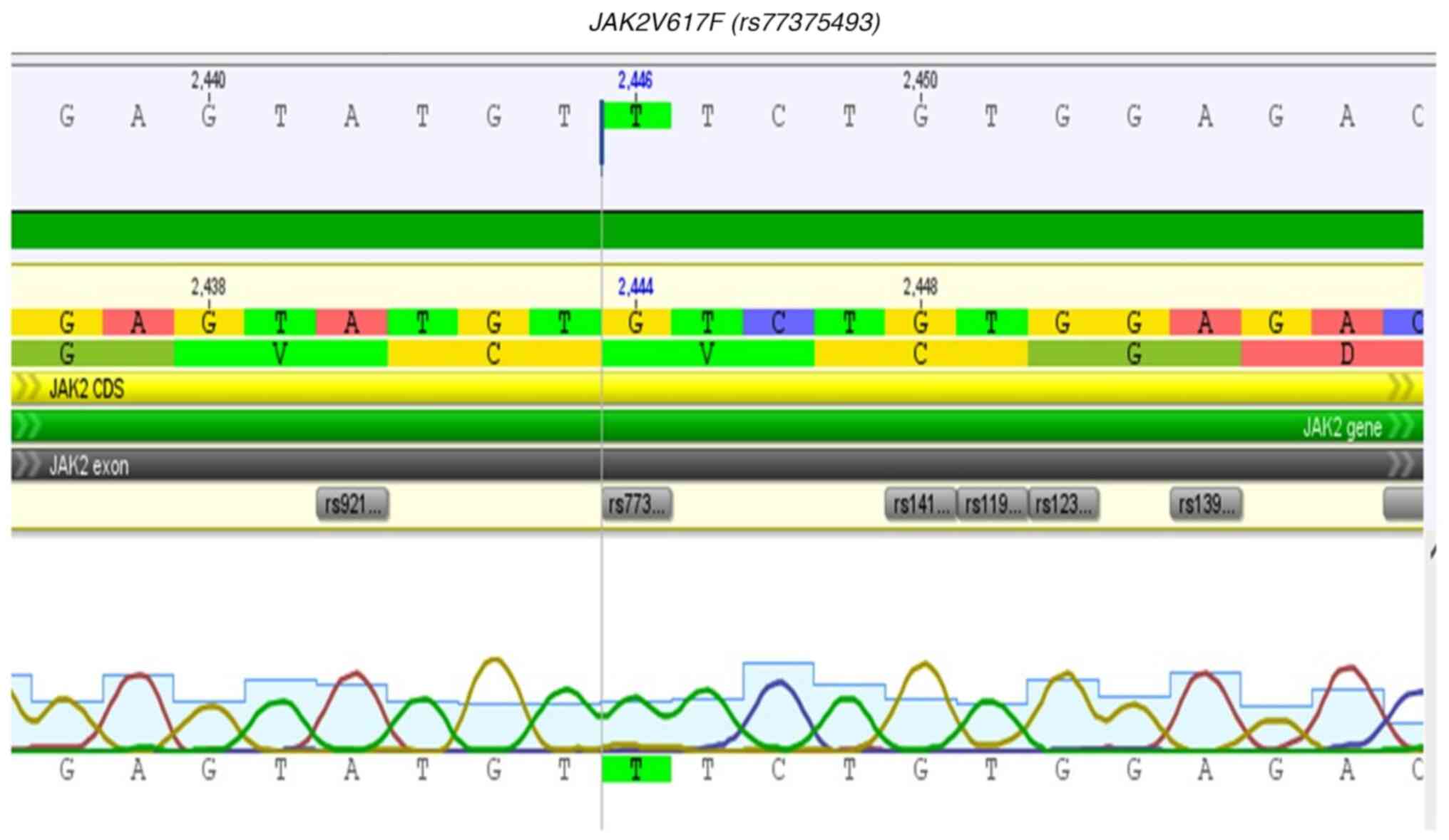This screenshot has height=840, width=1449.
Task: Click the right arrow on JAK2 gene
Action: [1402, 427]
